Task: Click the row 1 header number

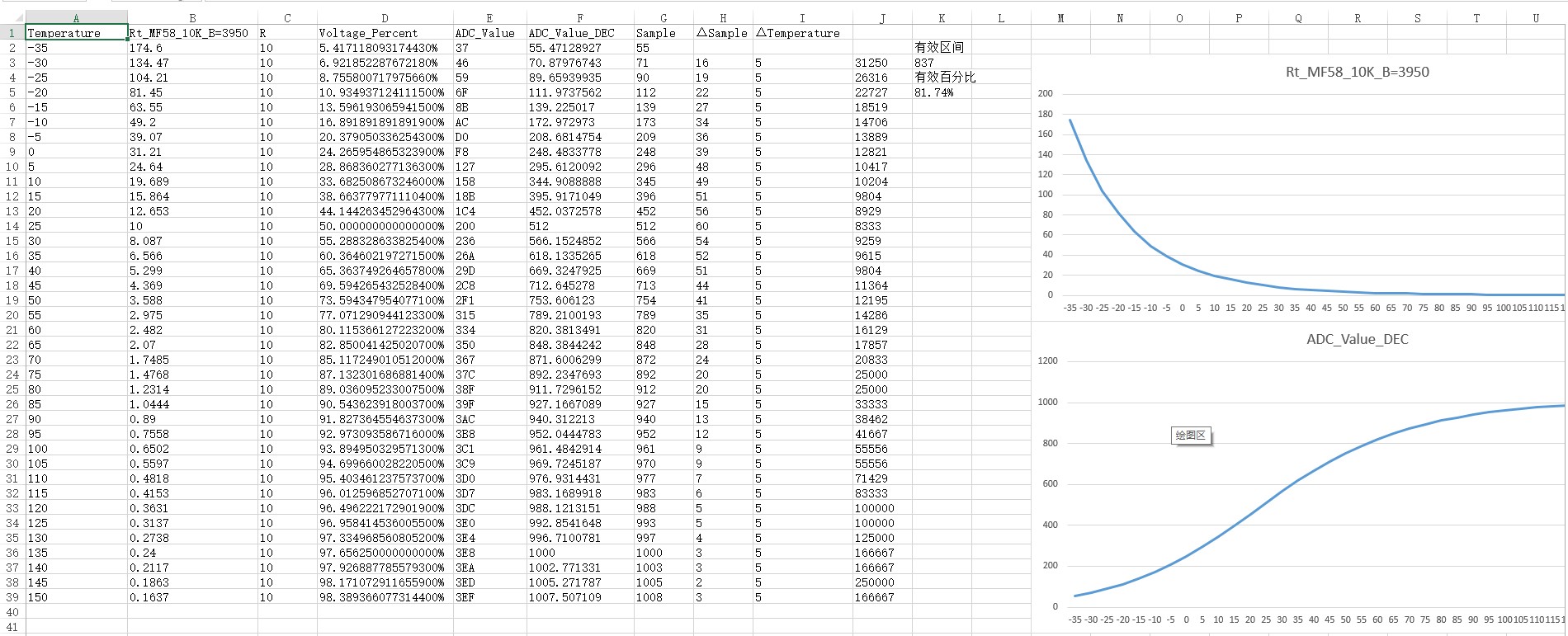Action: (x=12, y=33)
